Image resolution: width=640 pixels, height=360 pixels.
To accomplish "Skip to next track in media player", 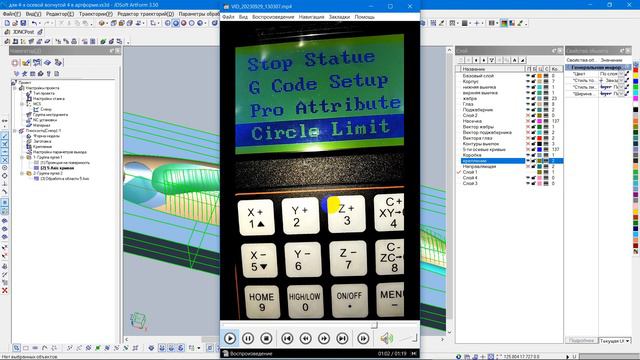I will (342, 338).
